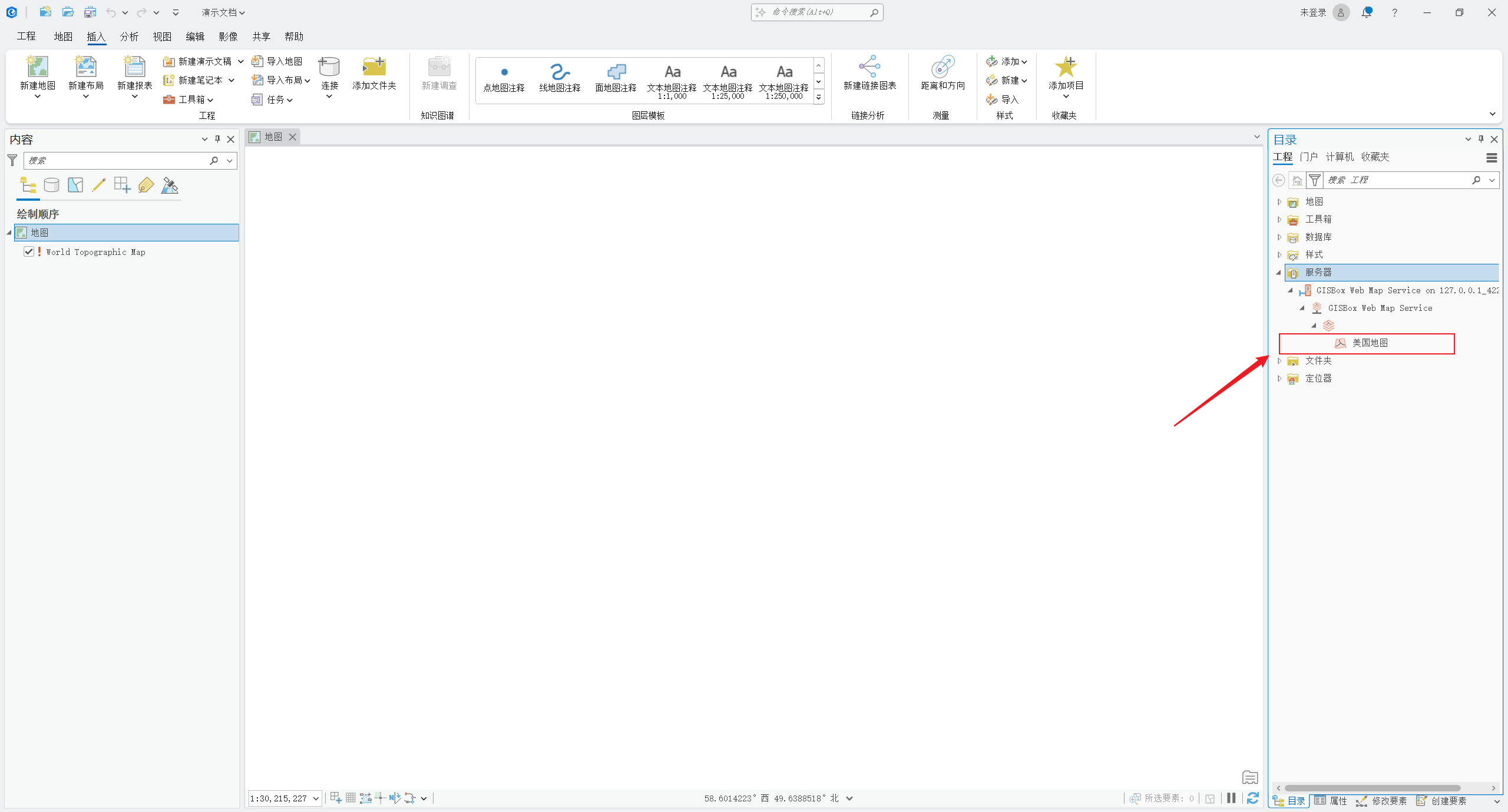1508x812 pixels.
Task: Click the List By Editing pencil icon
Action: (x=99, y=185)
